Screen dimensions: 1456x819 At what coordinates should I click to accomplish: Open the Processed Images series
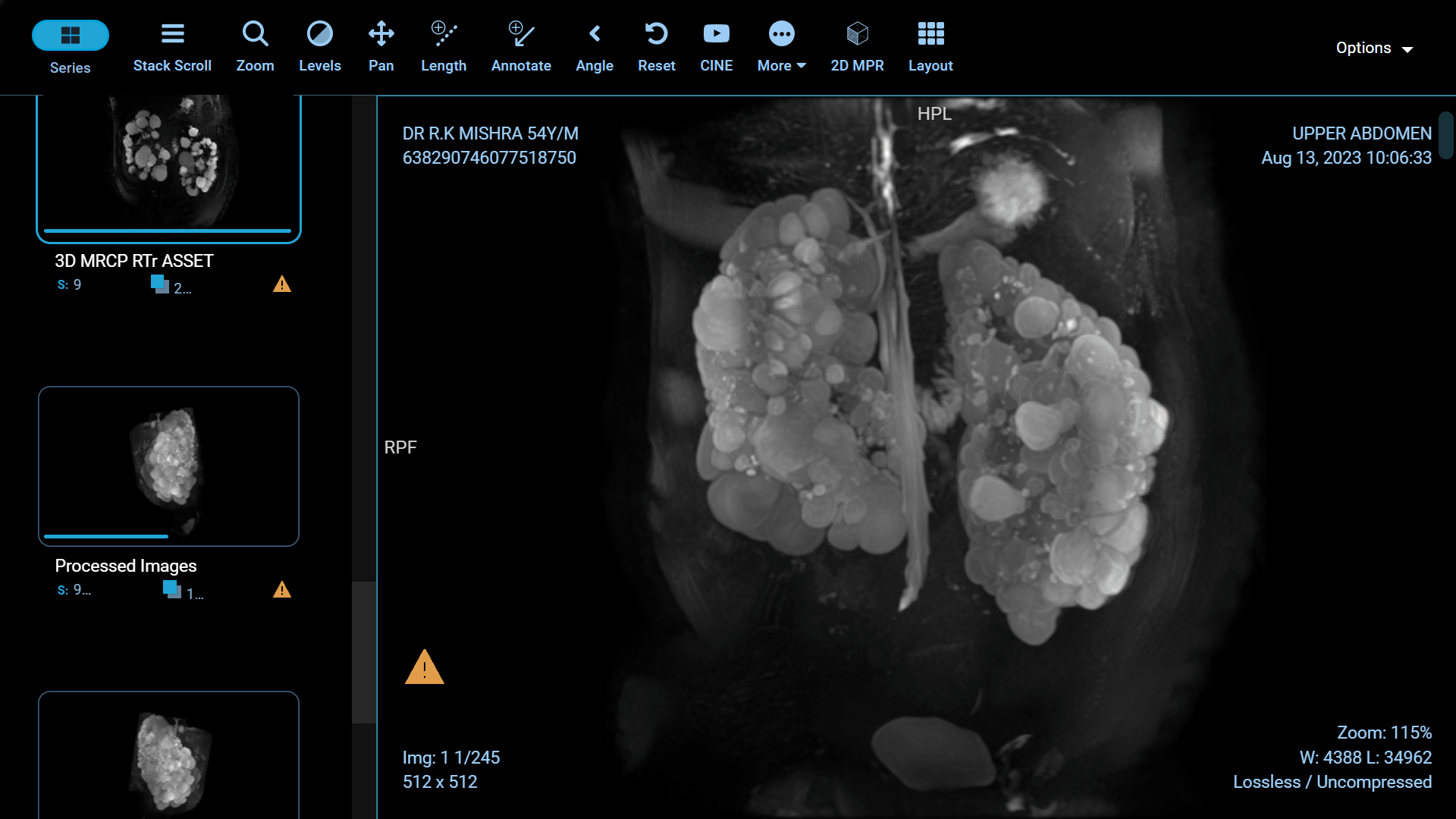point(168,466)
